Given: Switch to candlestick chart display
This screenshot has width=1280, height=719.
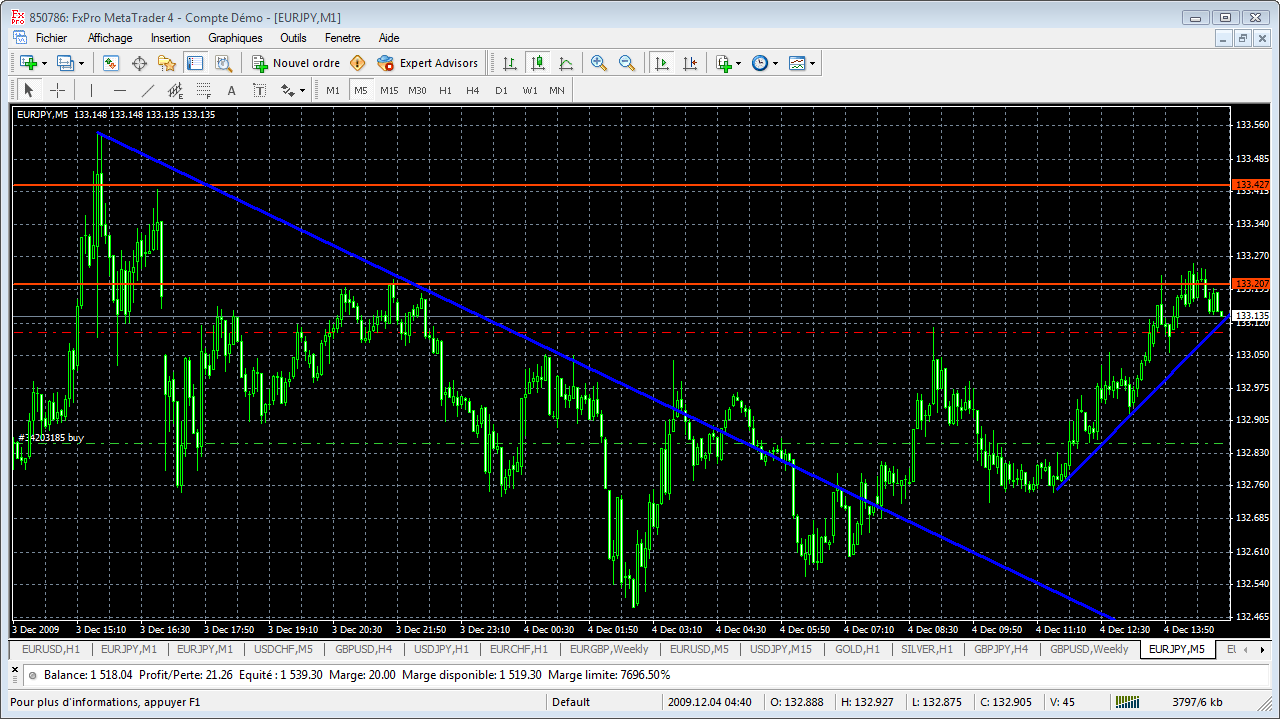Looking at the screenshot, I should [538, 63].
